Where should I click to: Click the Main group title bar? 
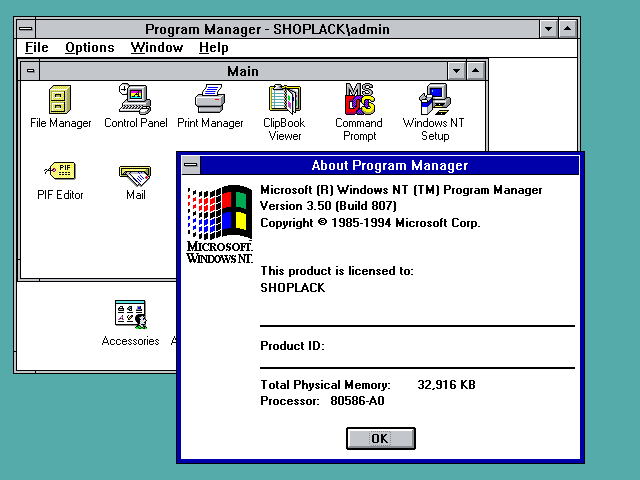point(243,71)
